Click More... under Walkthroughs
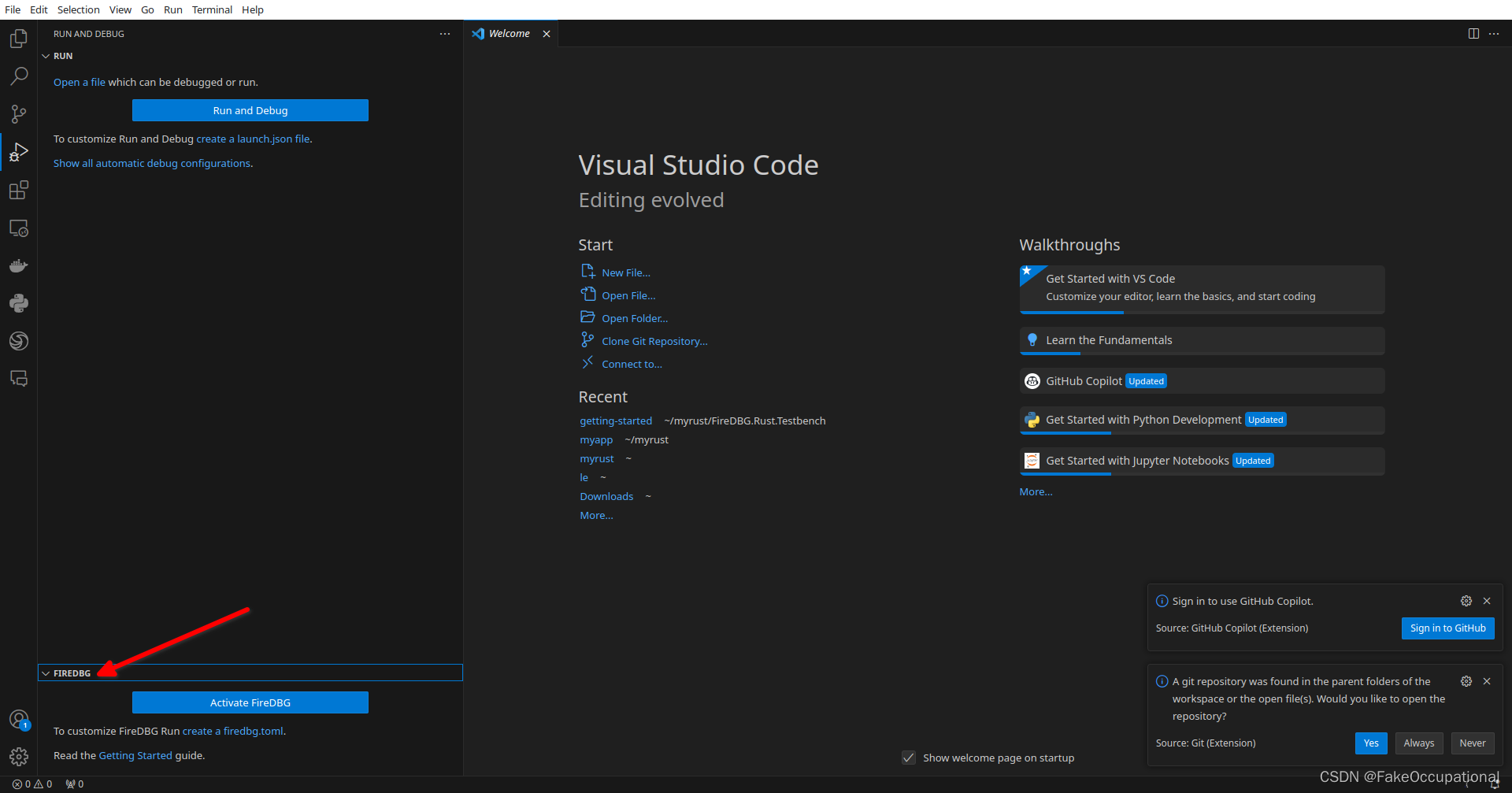1512x793 pixels. [x=1036, y=491]
